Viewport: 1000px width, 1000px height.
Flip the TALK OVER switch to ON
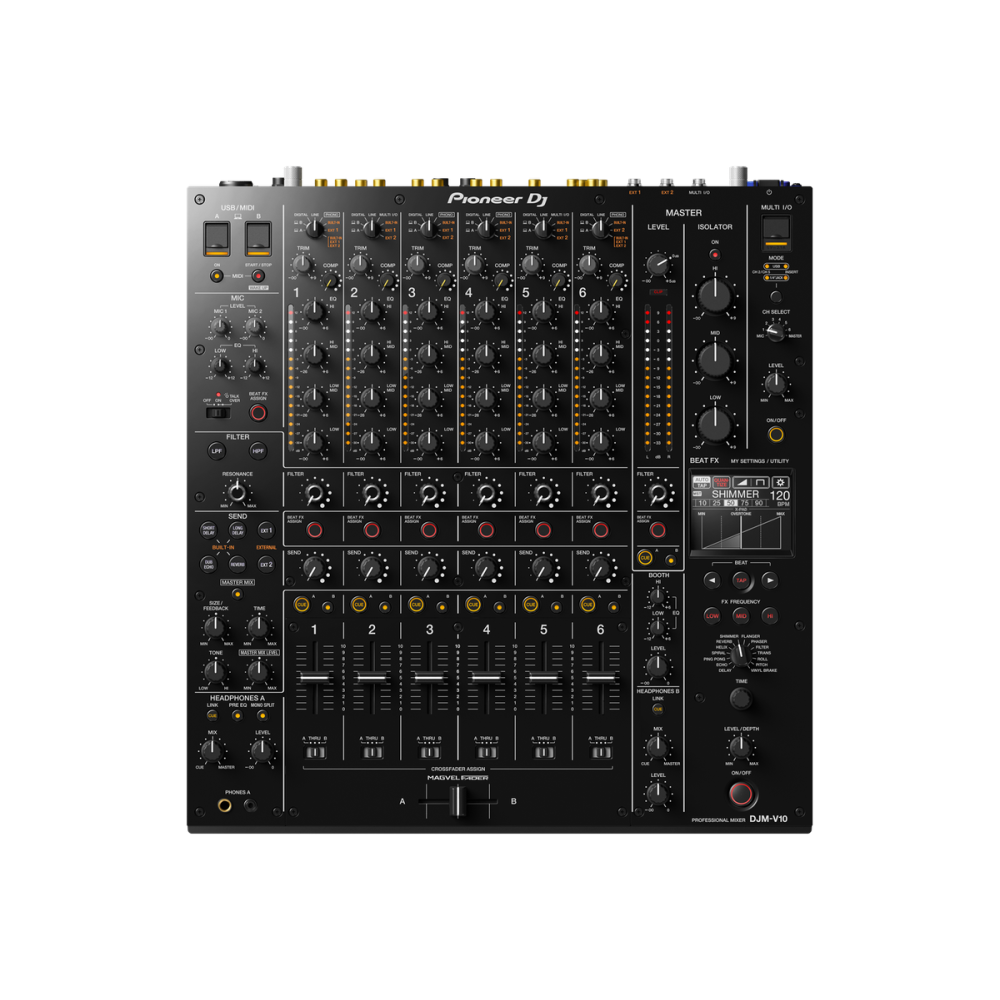pyautogui.click(x=217, y=413)
